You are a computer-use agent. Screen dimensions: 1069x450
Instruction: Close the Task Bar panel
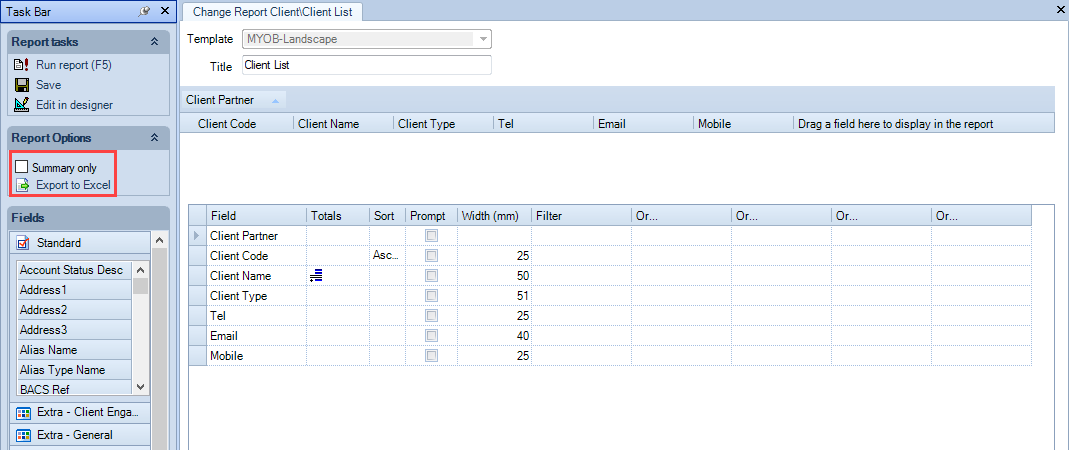[164, 11]
